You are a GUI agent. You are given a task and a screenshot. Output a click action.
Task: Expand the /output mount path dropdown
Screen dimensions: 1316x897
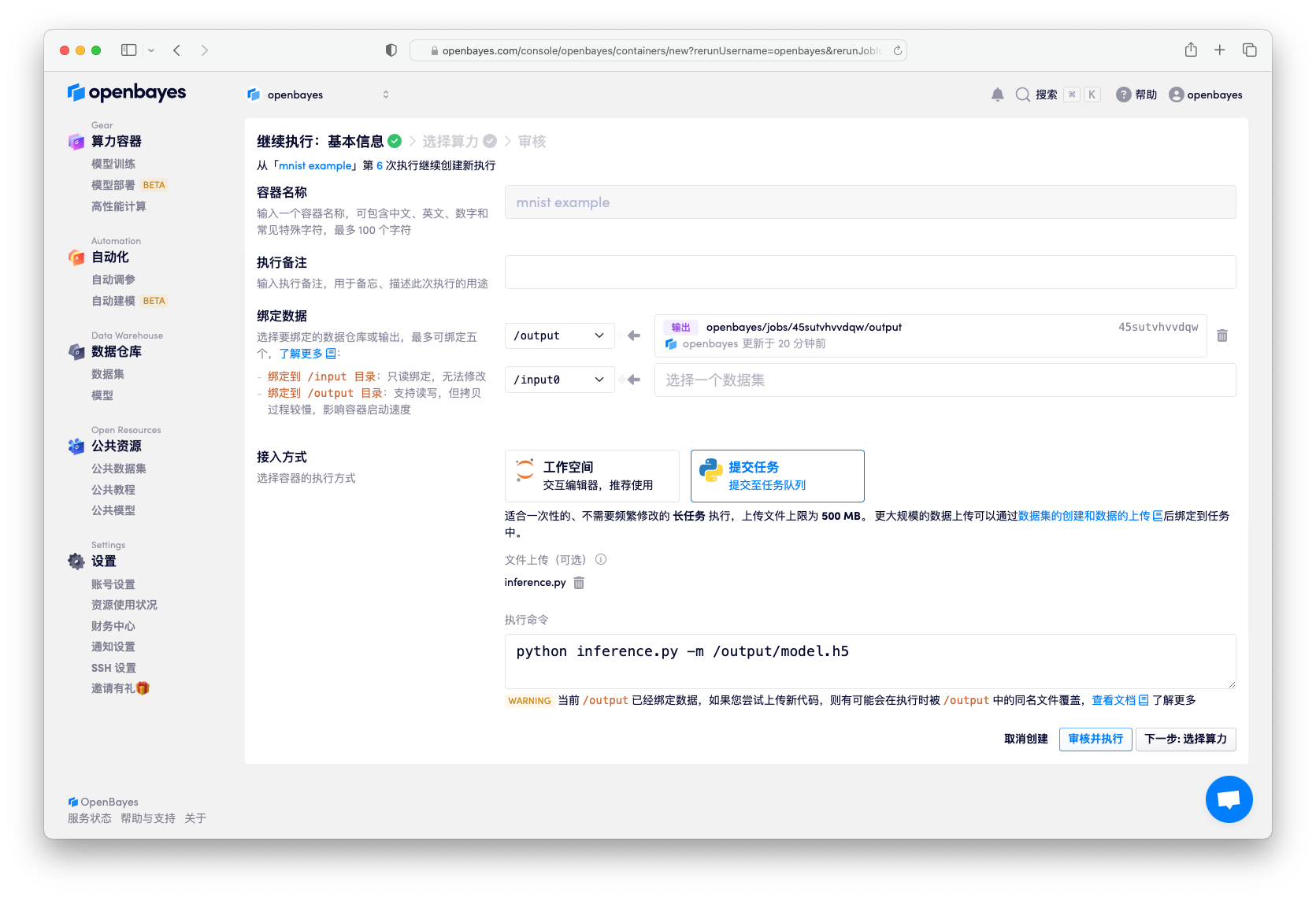(559, 335)
